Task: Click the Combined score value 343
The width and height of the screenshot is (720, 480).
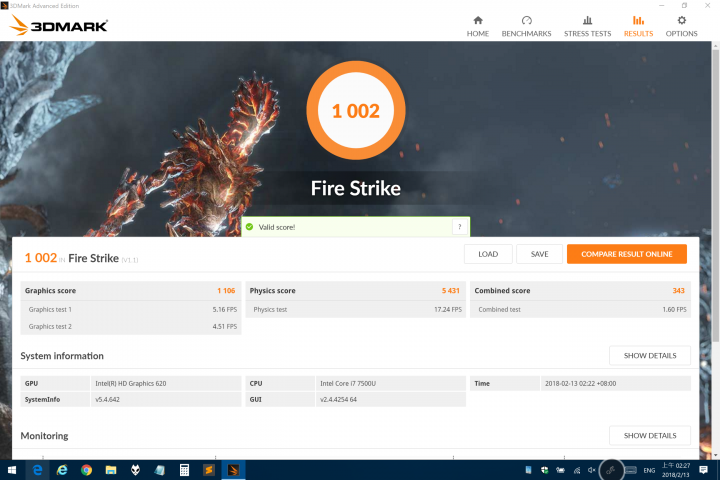Action: 678,291
